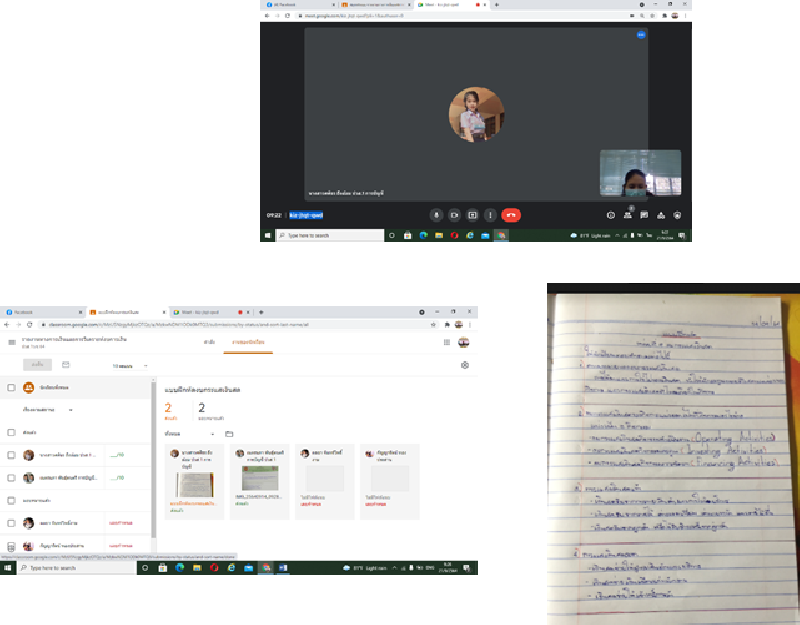Open the Meet chat panel icon
800x625 pixels.
[644, 215]
